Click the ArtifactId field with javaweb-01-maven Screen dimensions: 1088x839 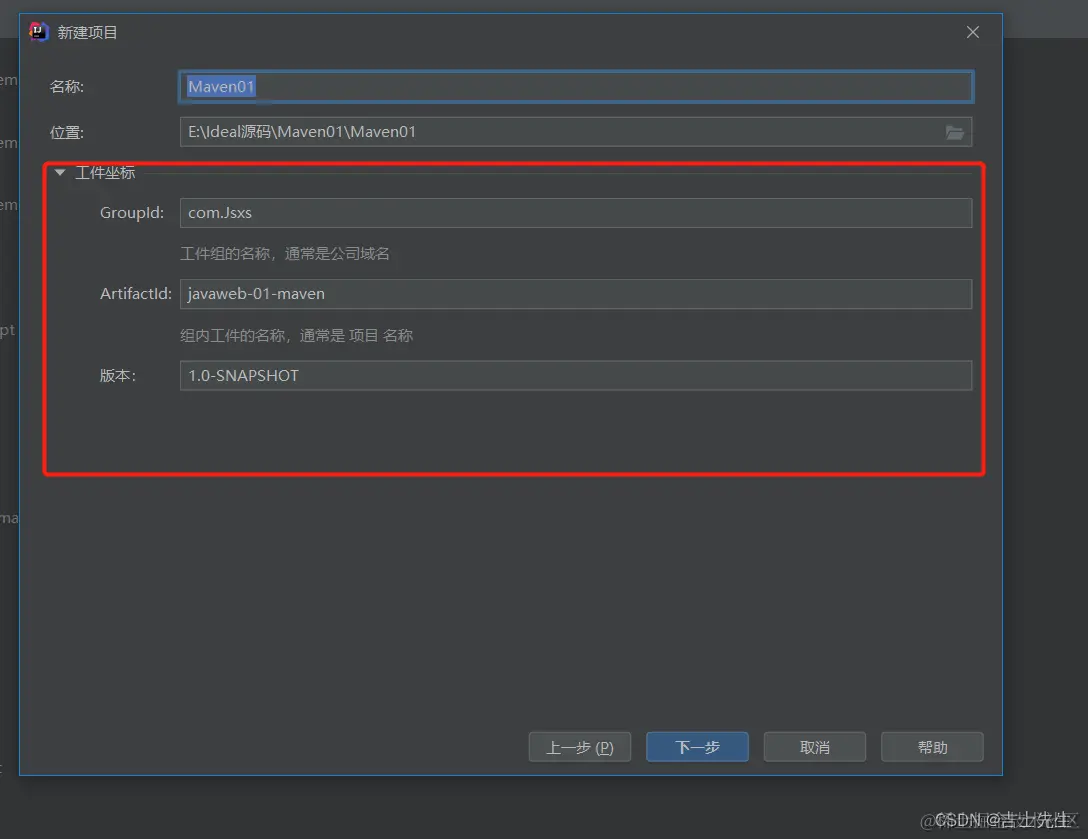576,294
